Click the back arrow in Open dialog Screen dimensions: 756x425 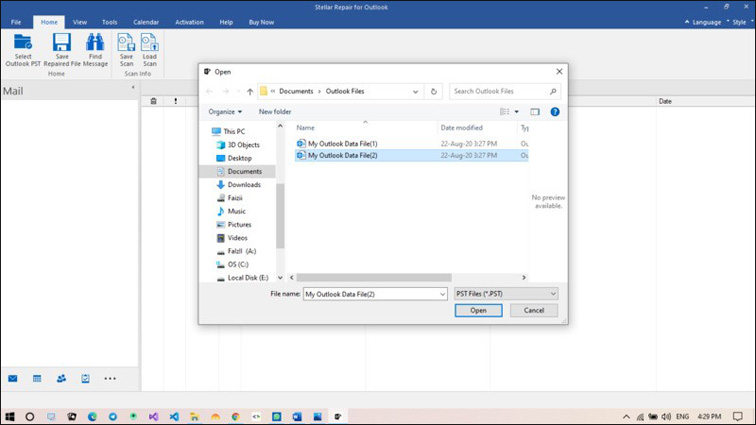209,91
